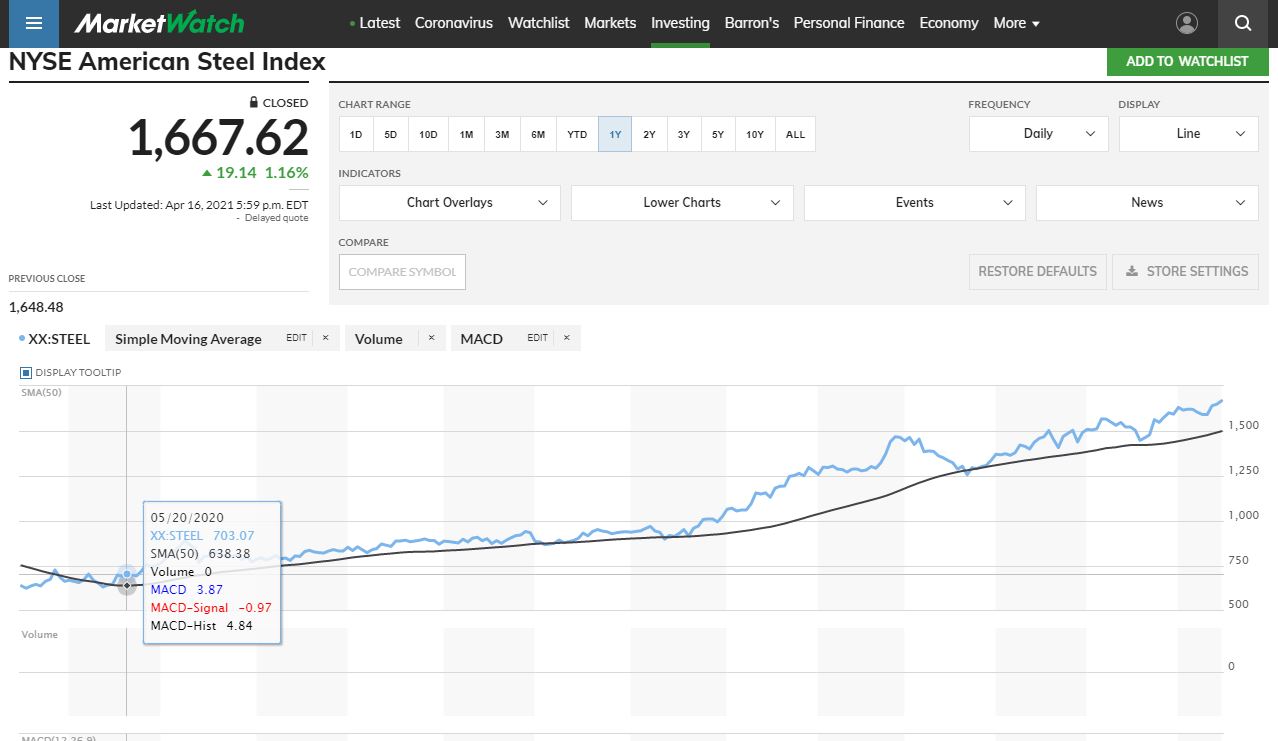Open the Display Line dropdown
This screenshot has width=1278, height=741.
pos(1188,134)
